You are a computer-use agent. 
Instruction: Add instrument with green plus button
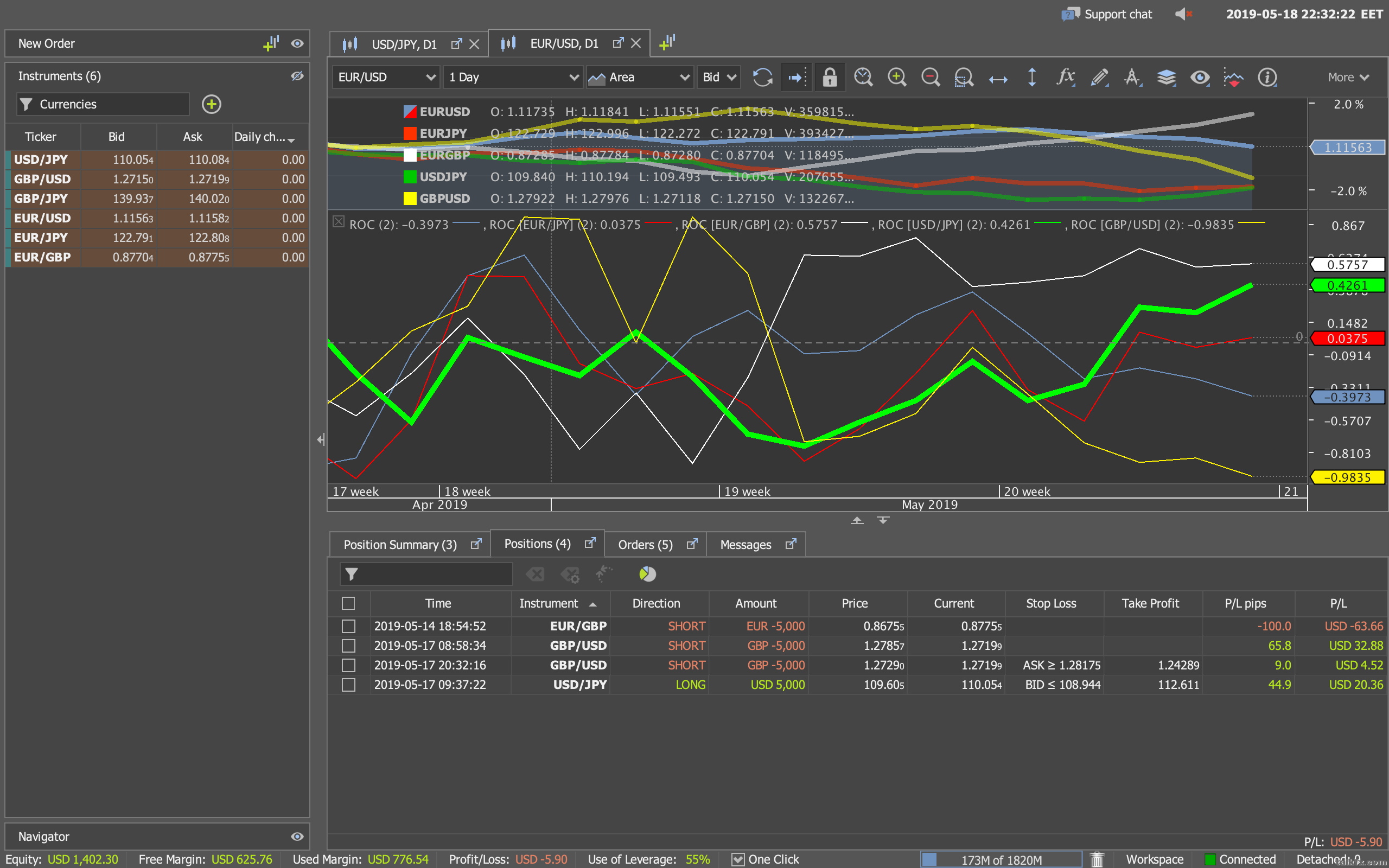tap(211, 104)
